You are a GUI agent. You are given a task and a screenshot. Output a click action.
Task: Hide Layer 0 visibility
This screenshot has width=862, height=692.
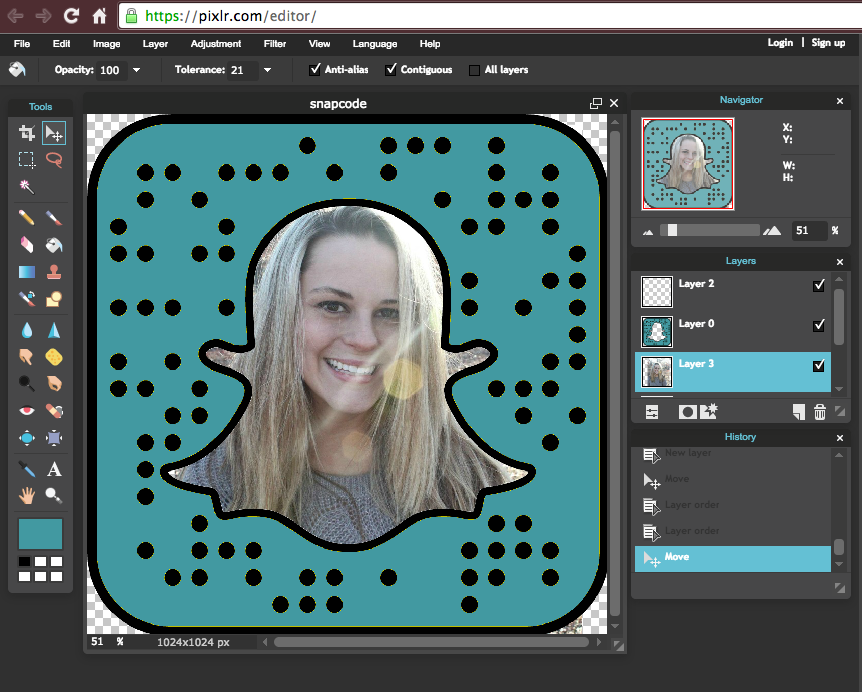point(819,325)
